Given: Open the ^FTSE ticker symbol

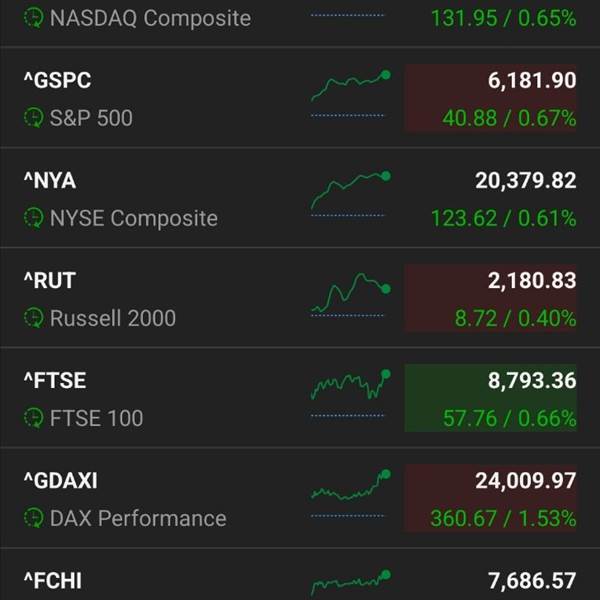Looking at the screenshot, I should tap(55, 380).
